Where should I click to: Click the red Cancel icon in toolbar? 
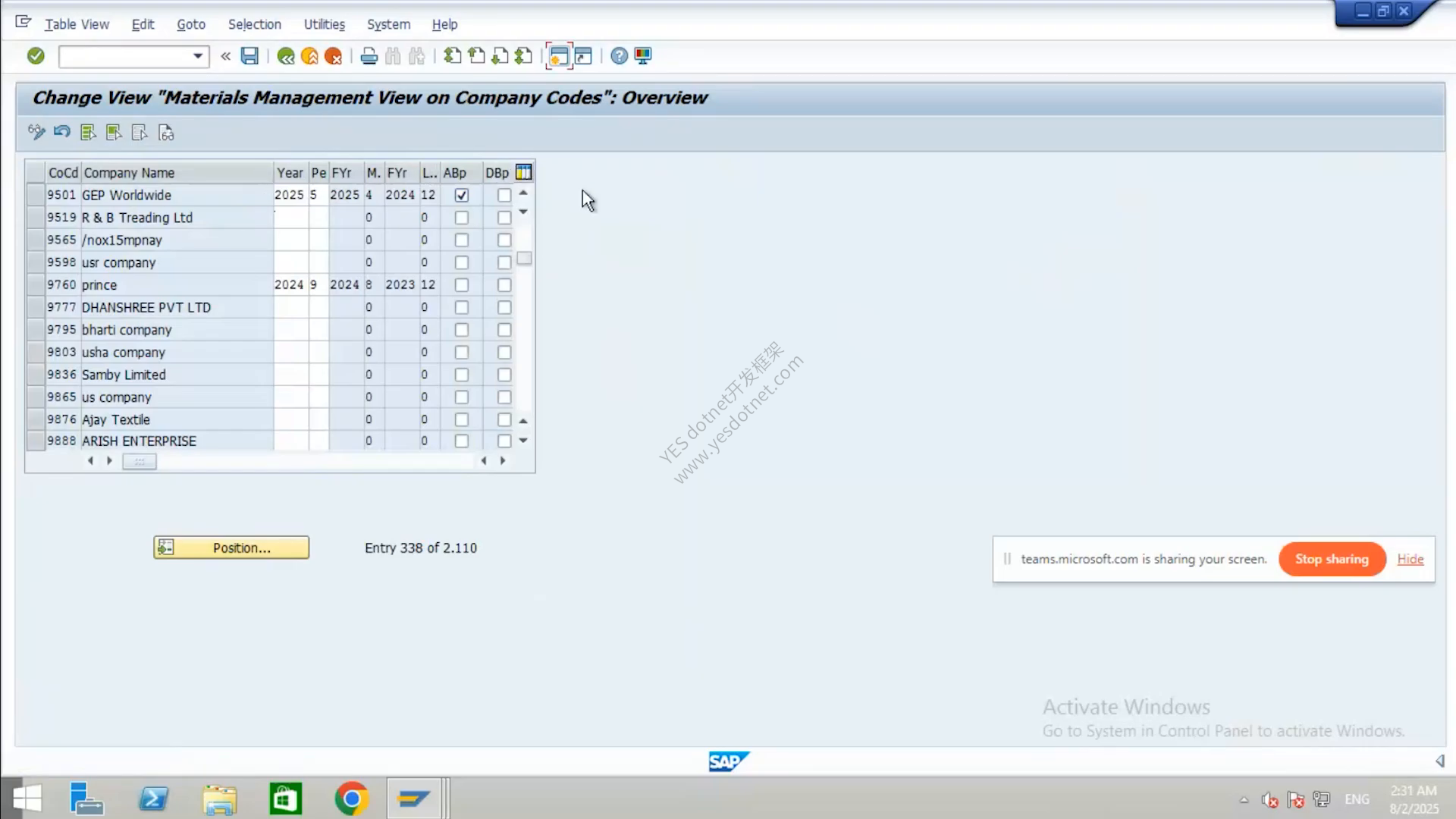333,56
